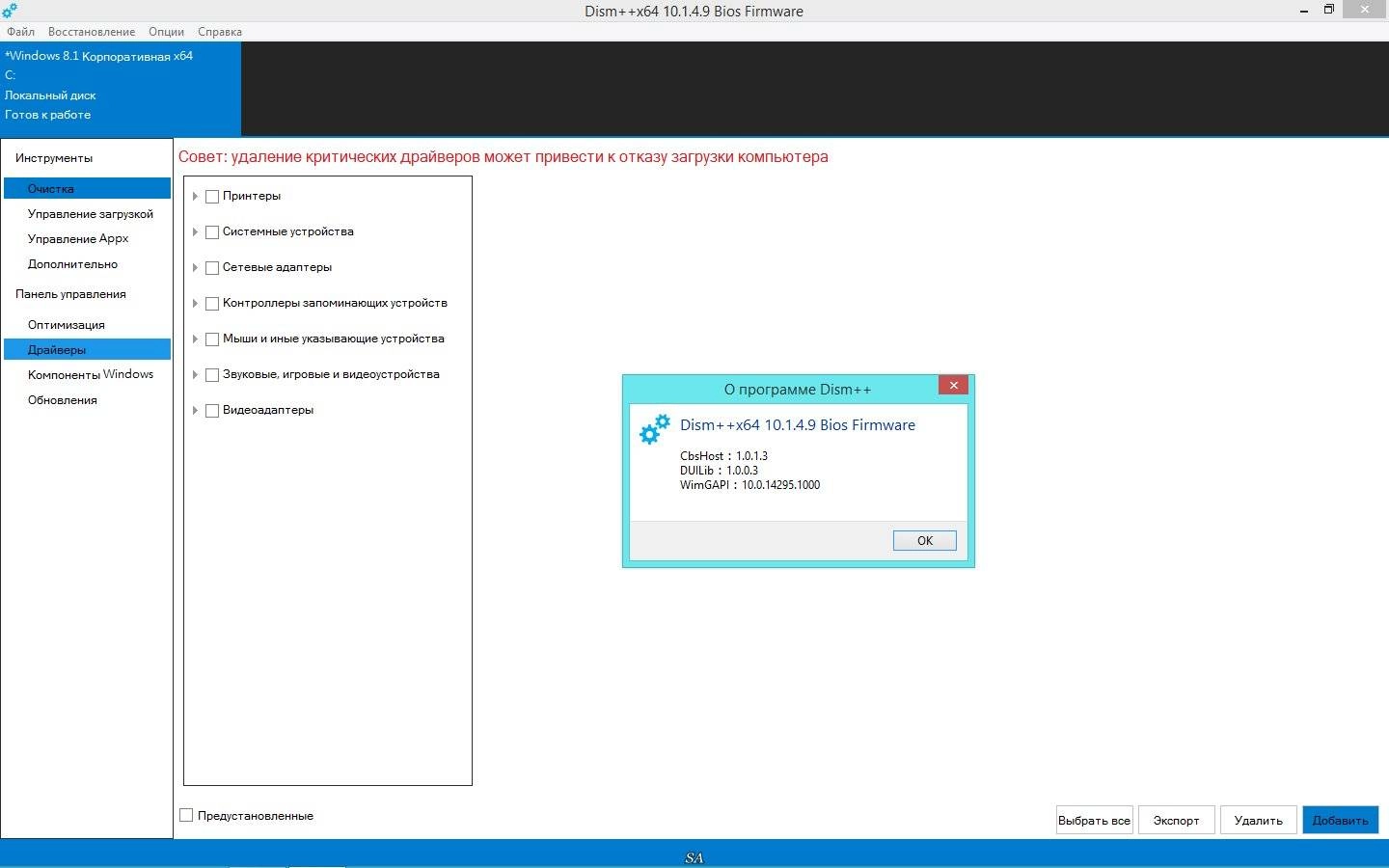Click the Экспорт button

point(1176,820)
